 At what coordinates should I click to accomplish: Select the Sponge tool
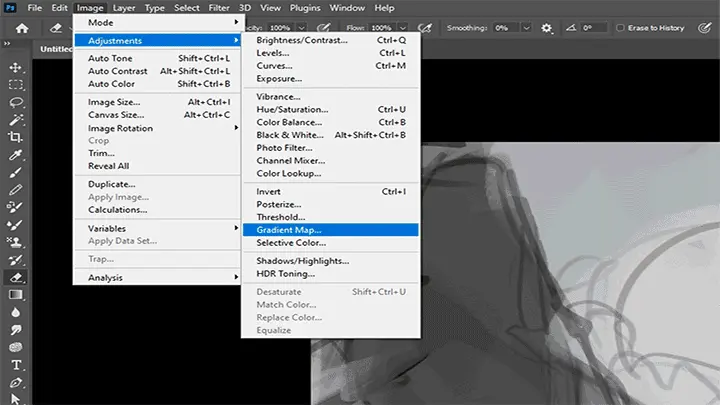coord(15,347)
